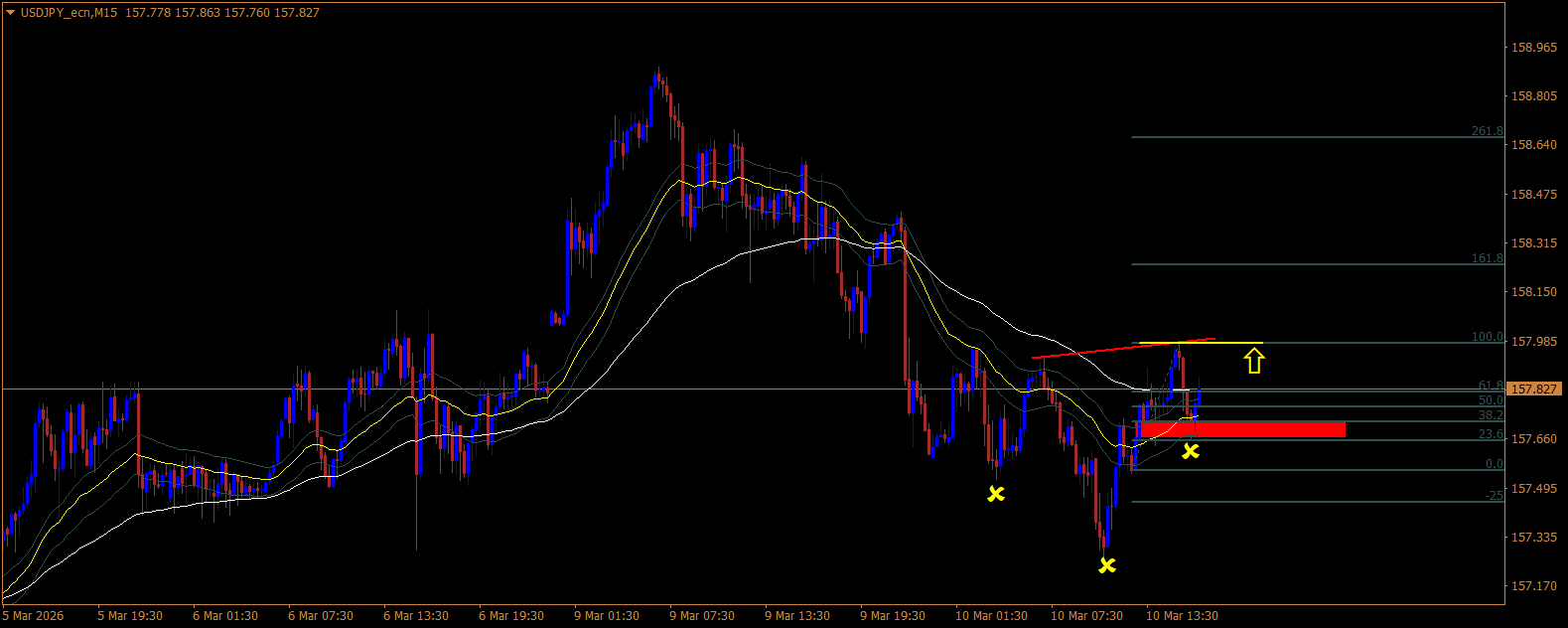
Task: Click price scale value 158.475
Action: 1533,195
